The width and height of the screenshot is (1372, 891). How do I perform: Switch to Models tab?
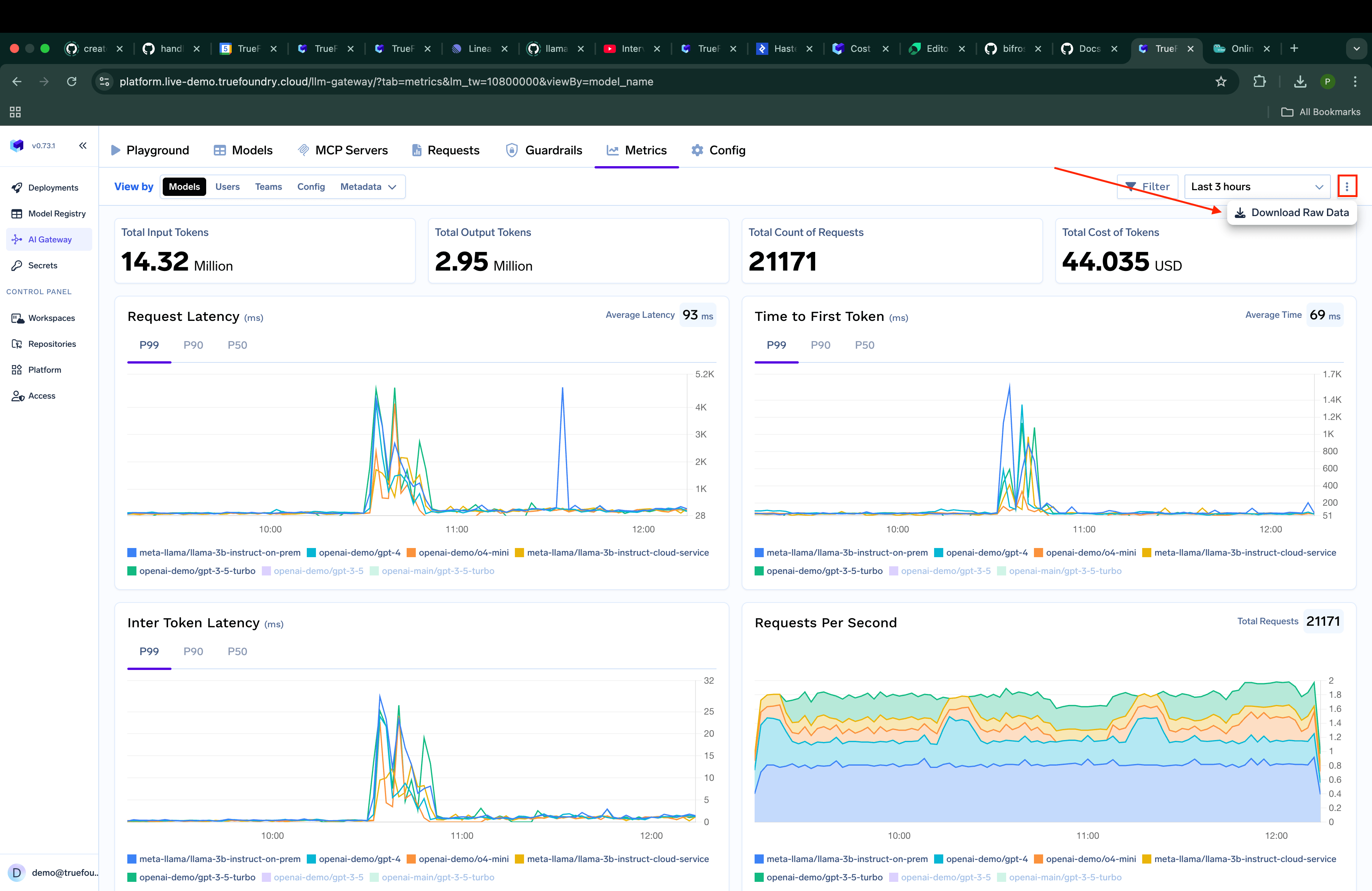click(x=243, y=151)
